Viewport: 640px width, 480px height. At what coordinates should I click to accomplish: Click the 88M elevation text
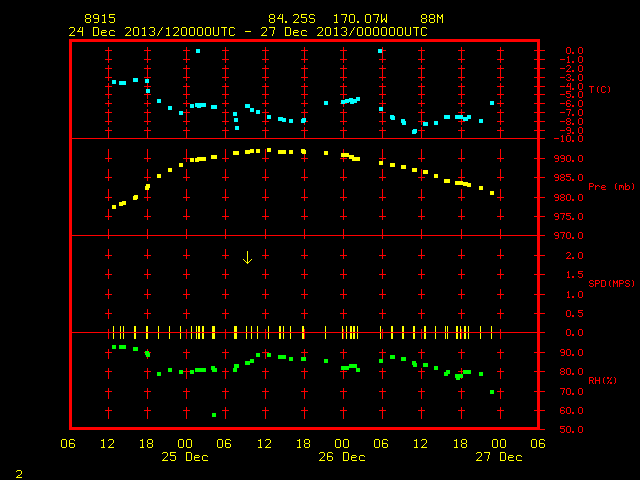point(432,19)
